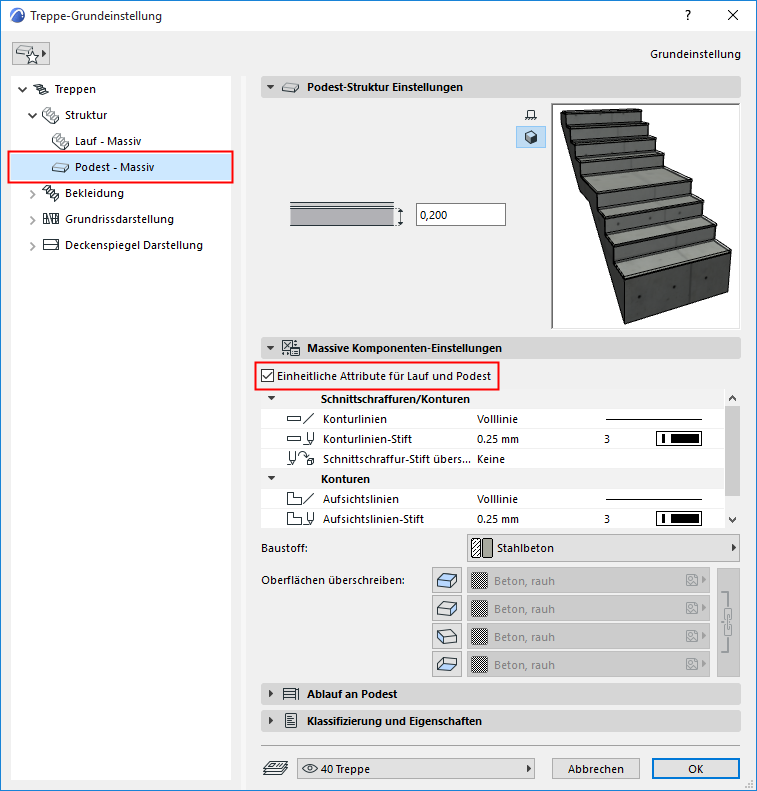757x791 pixels.
Task: Switch preview to 3D cube view
Action: pyautogui.click(x=531, y=137)
